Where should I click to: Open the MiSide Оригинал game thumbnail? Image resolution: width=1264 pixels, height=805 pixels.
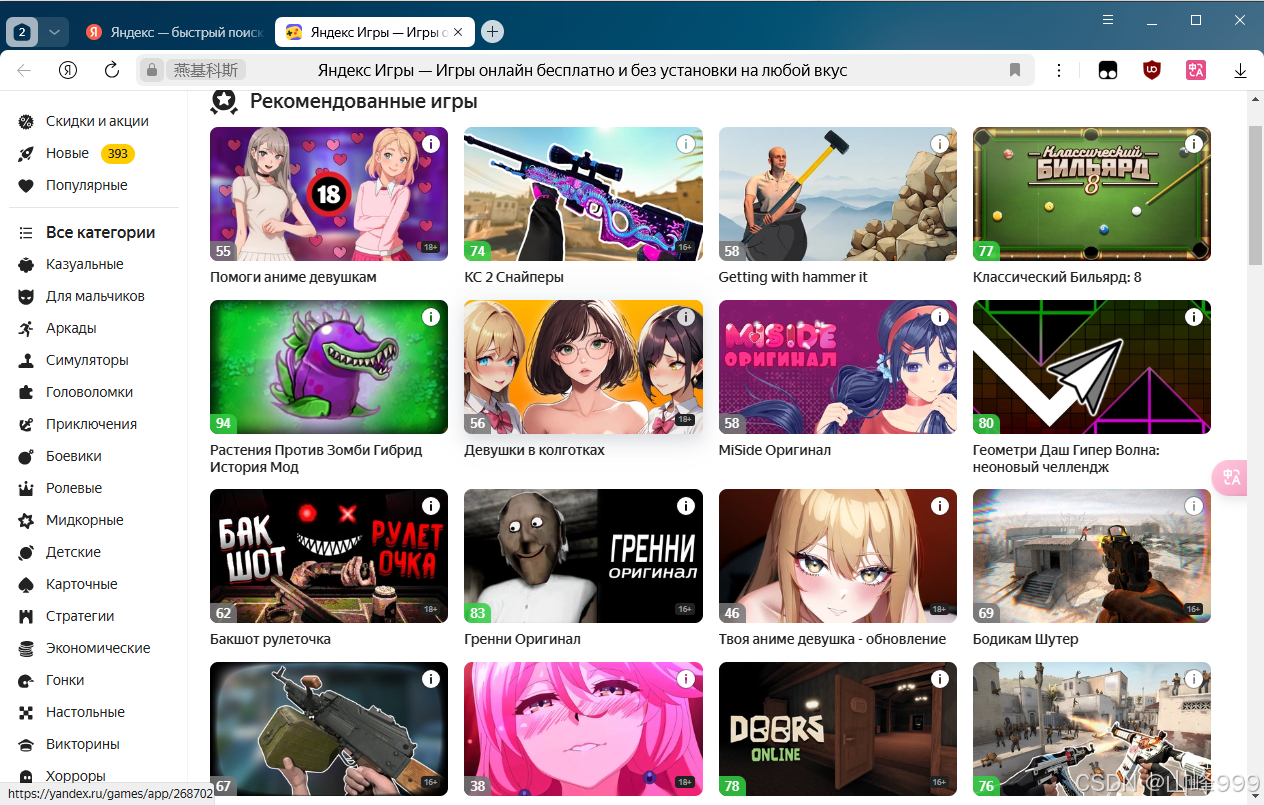838,367
